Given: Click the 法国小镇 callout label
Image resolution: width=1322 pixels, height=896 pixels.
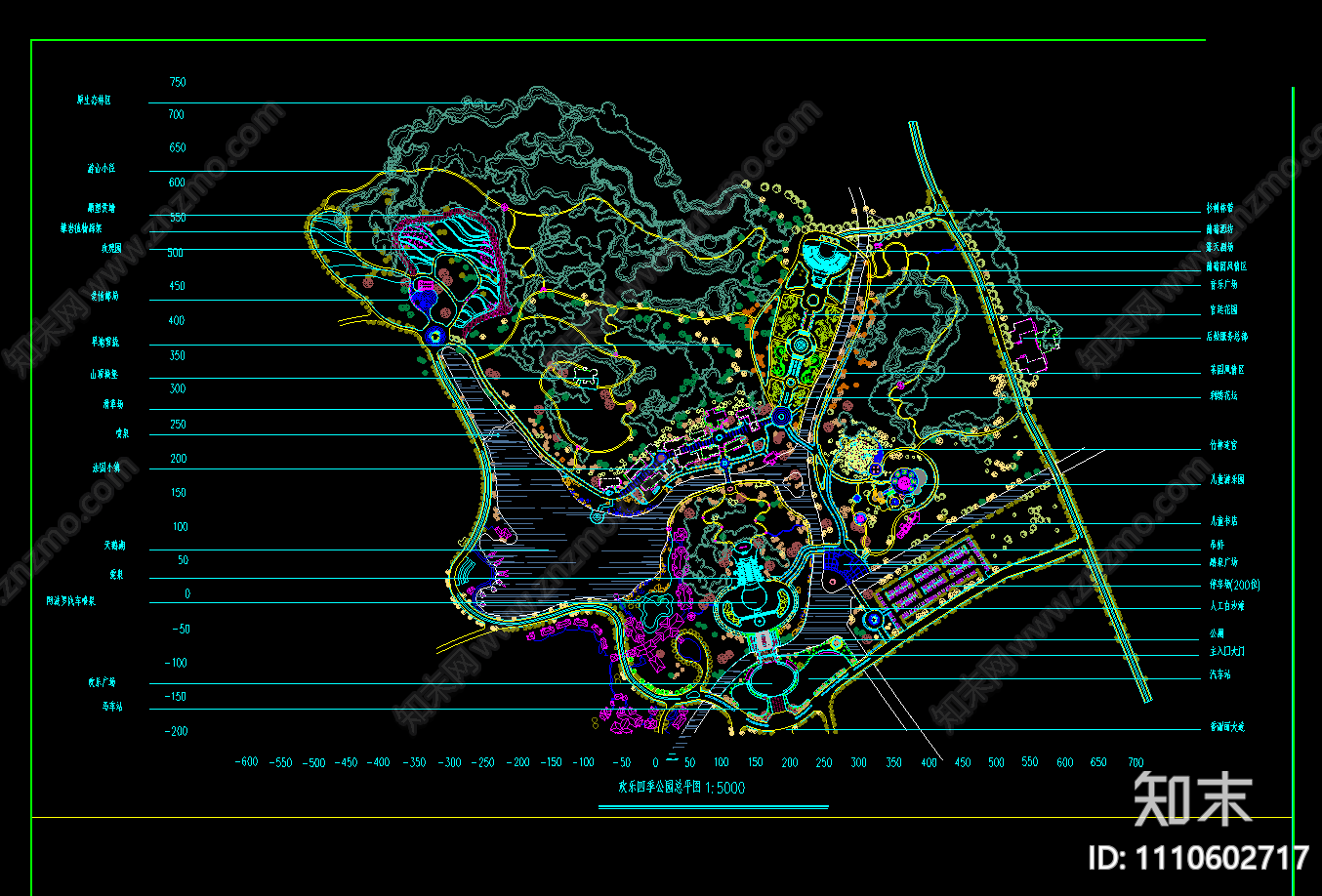Looking at the screenshot, I should coord(105,468).
